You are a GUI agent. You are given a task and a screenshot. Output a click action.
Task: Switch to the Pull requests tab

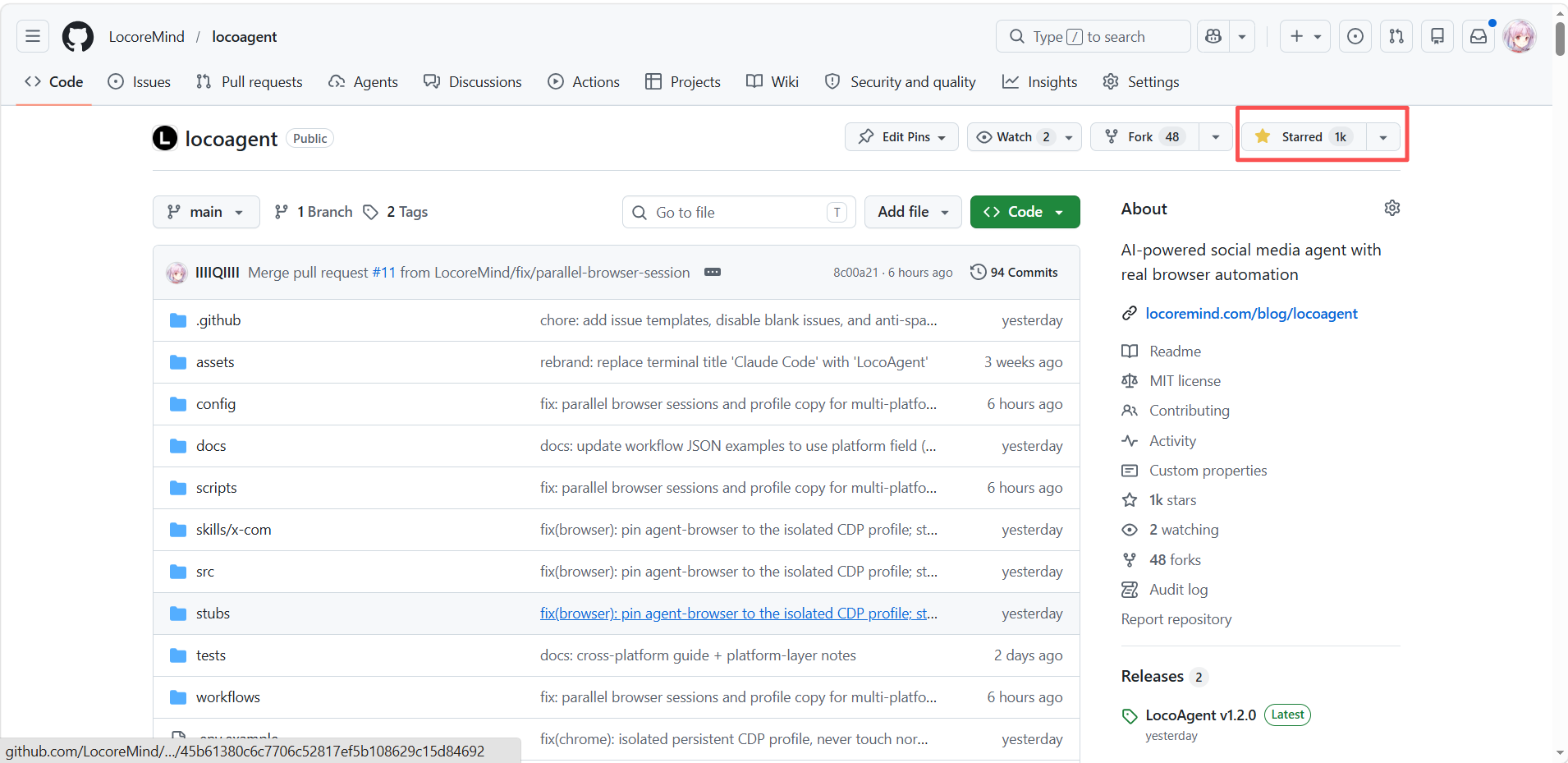pos(250,81)
